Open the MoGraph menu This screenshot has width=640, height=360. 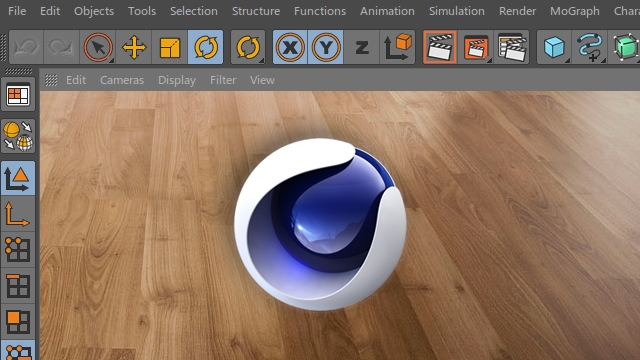(x=574, y=11)
